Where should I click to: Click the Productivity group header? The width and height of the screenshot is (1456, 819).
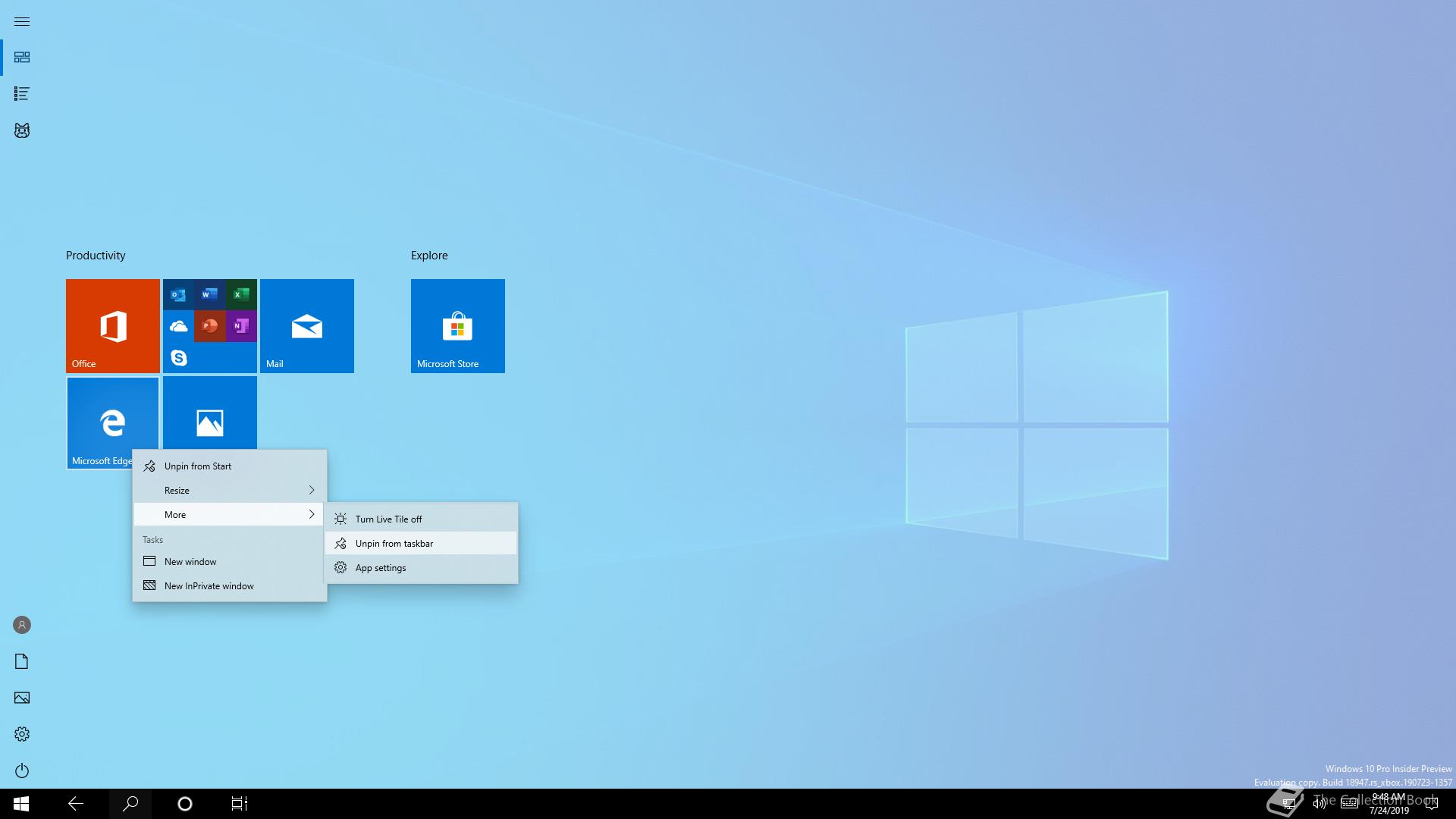pyautogui.click(x=96, y=256)
